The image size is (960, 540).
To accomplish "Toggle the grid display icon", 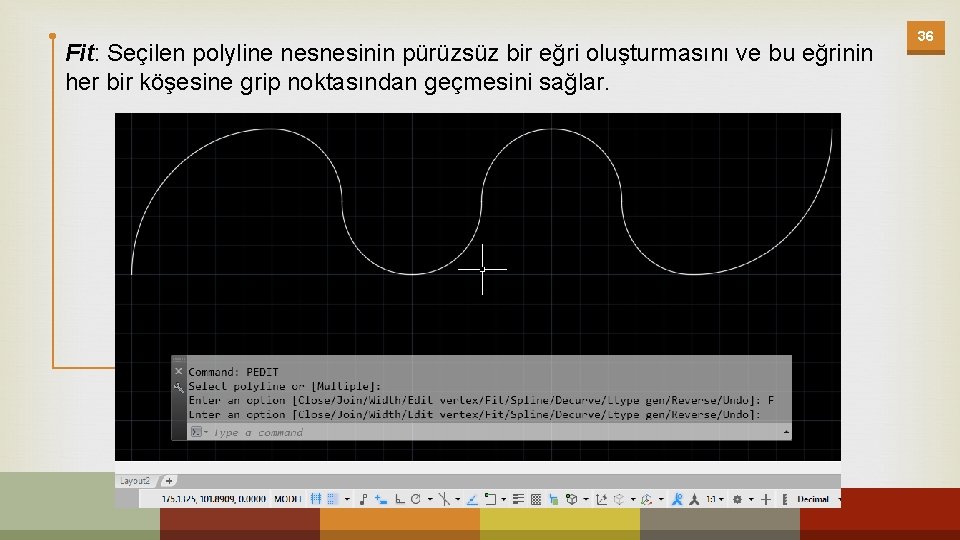I will pos(316,499).
